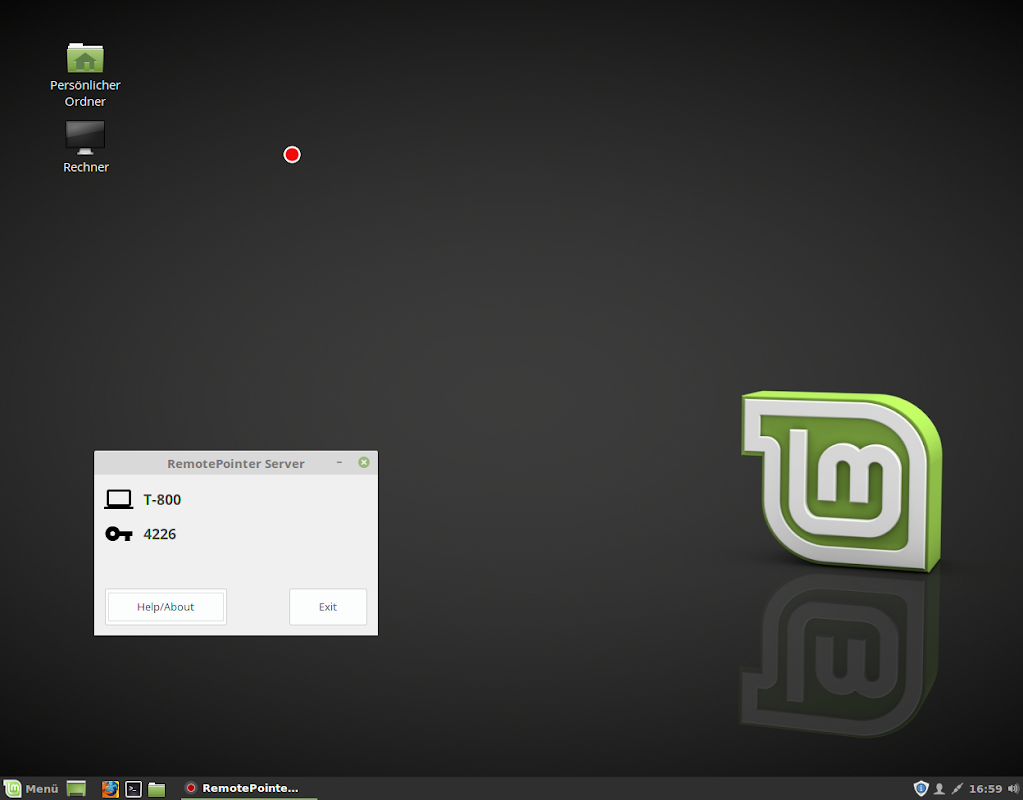Open the file manager panel launcher

[157, 789]
